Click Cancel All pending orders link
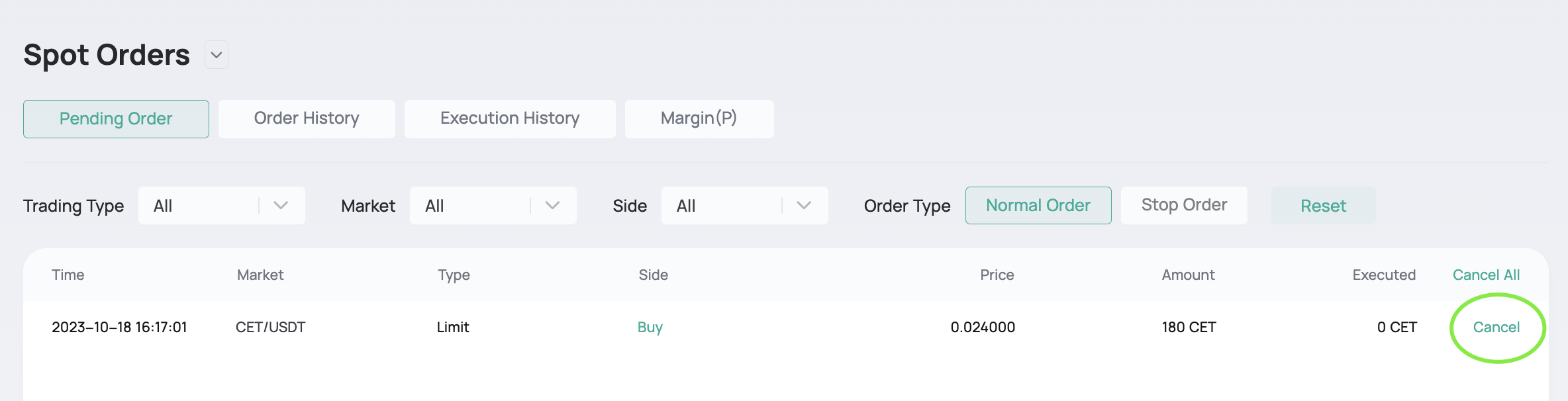This screenshot has width=1568, height=401. pyautogui.click(x=1486, y=275)
